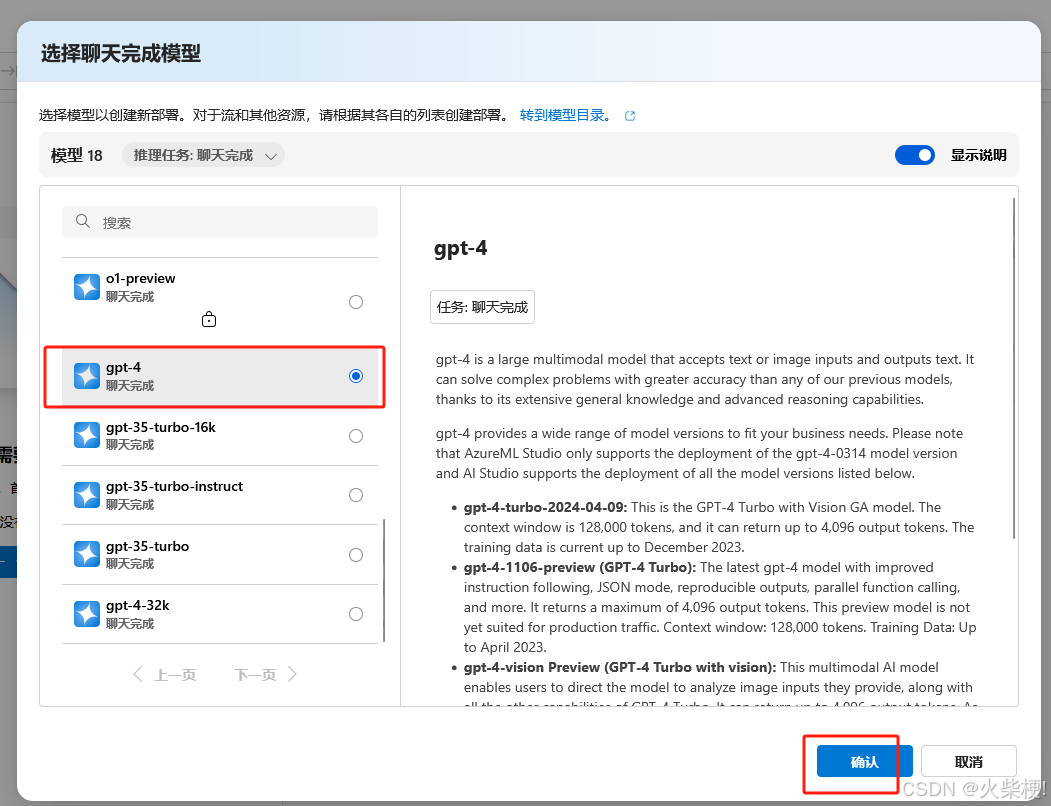
Task: Click the 模型 18 count label
Action: pyautogui.click(x=76, y=156)
